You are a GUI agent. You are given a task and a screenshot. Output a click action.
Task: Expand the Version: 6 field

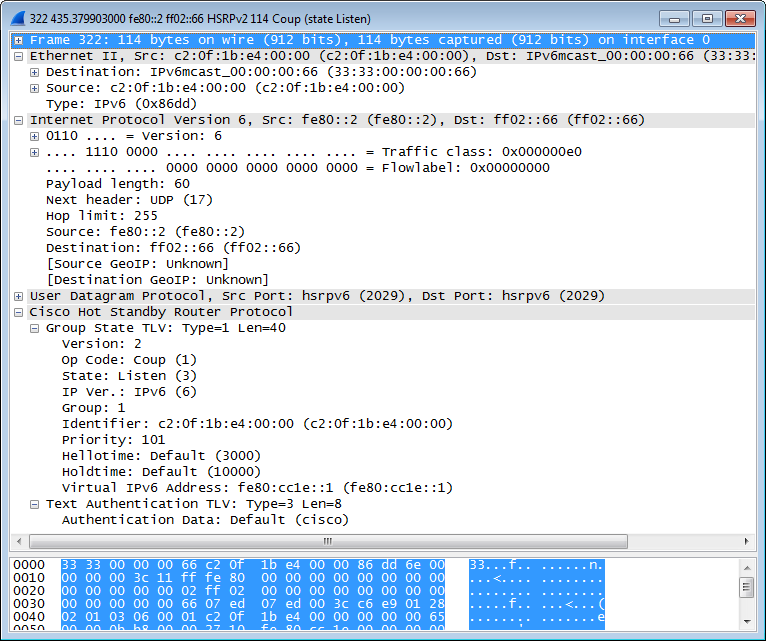pos(34,136)
